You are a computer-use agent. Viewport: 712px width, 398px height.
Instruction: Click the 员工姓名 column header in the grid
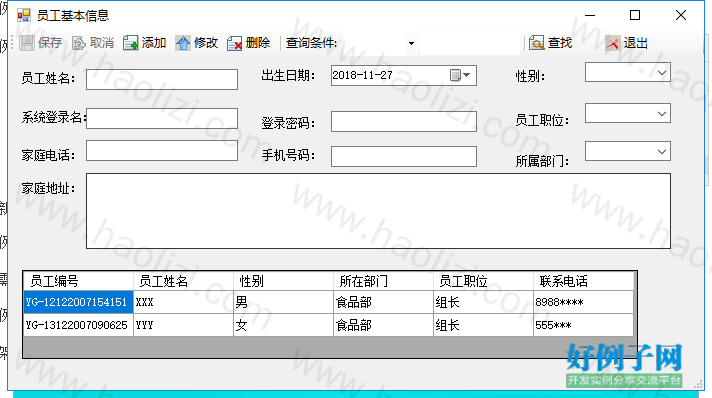point(183,281)
